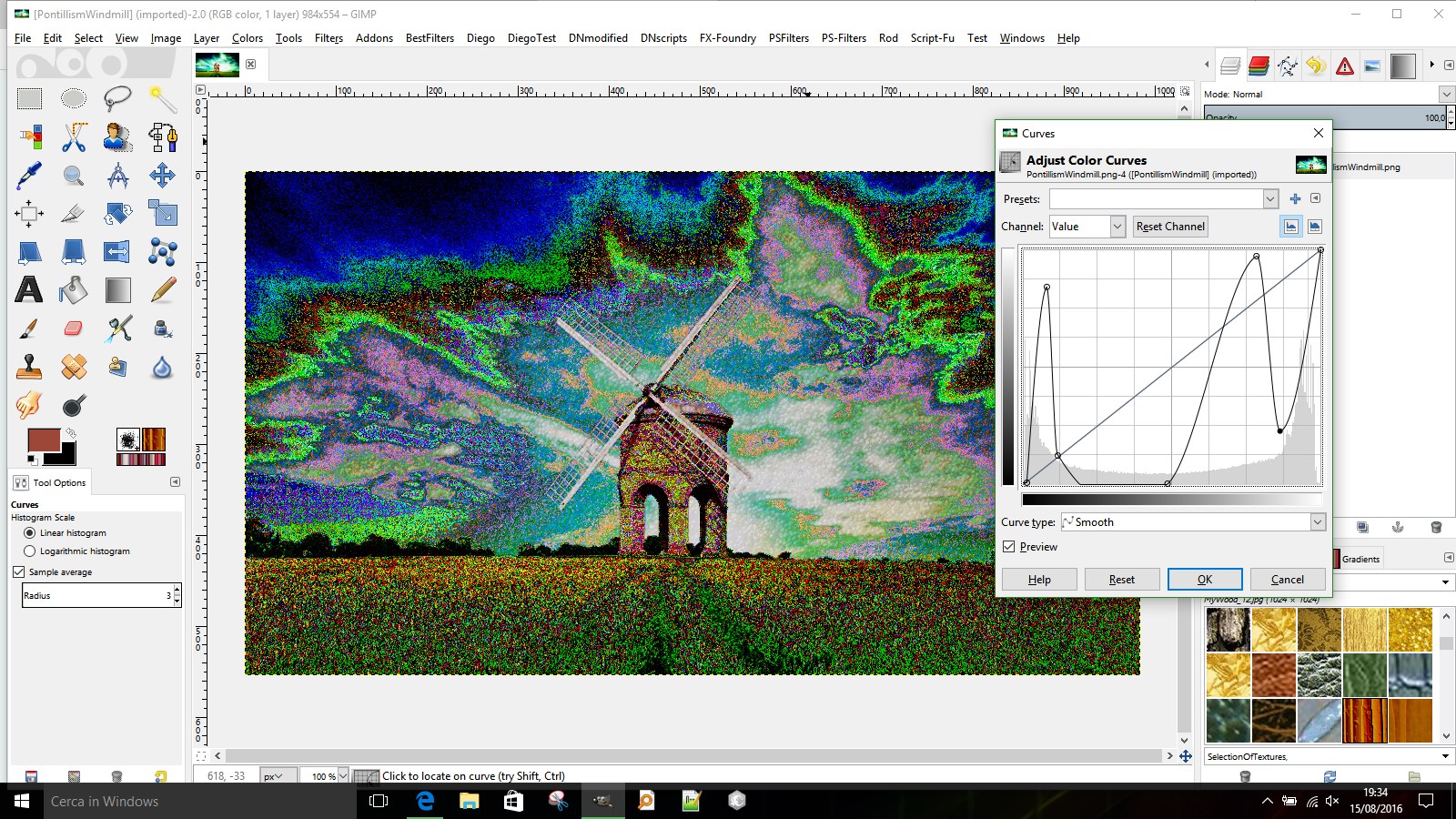Open the px units dropdown

click(278, 776)
